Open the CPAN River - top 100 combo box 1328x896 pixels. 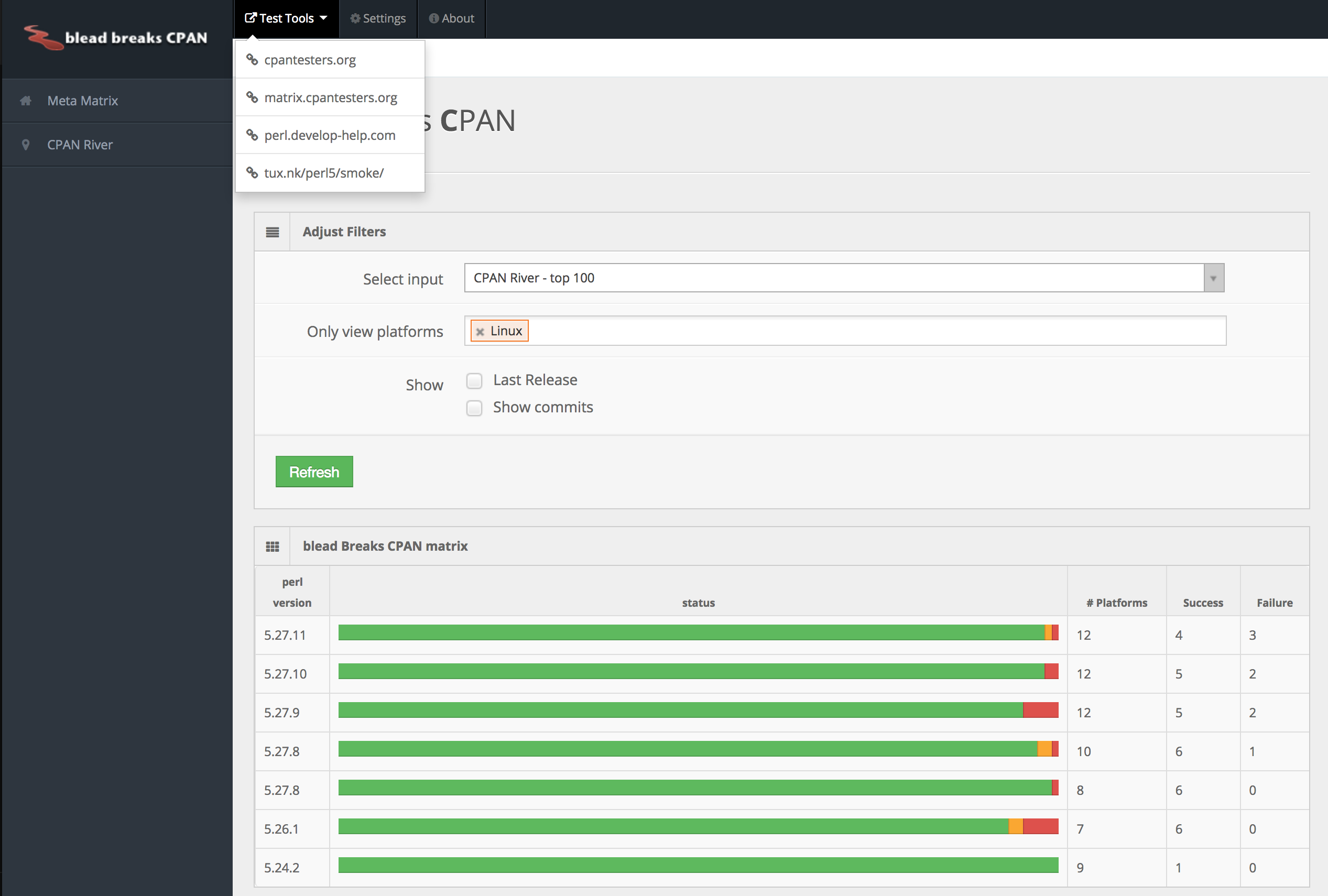[844, 278]
